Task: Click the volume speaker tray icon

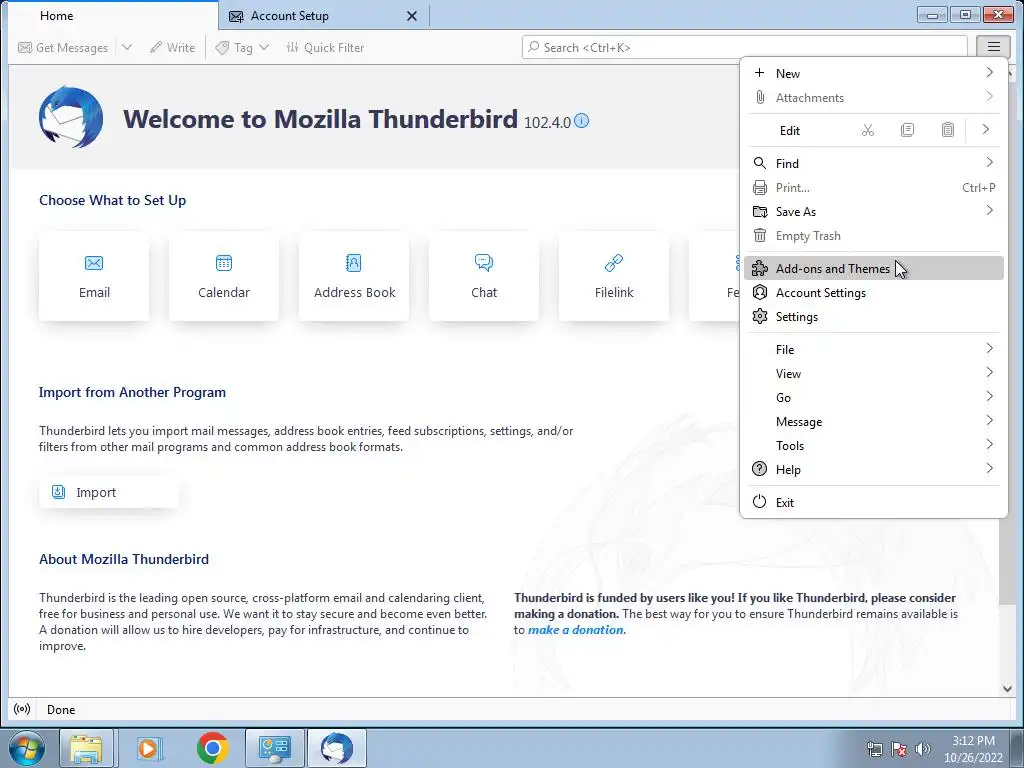Action: (922, 749)
